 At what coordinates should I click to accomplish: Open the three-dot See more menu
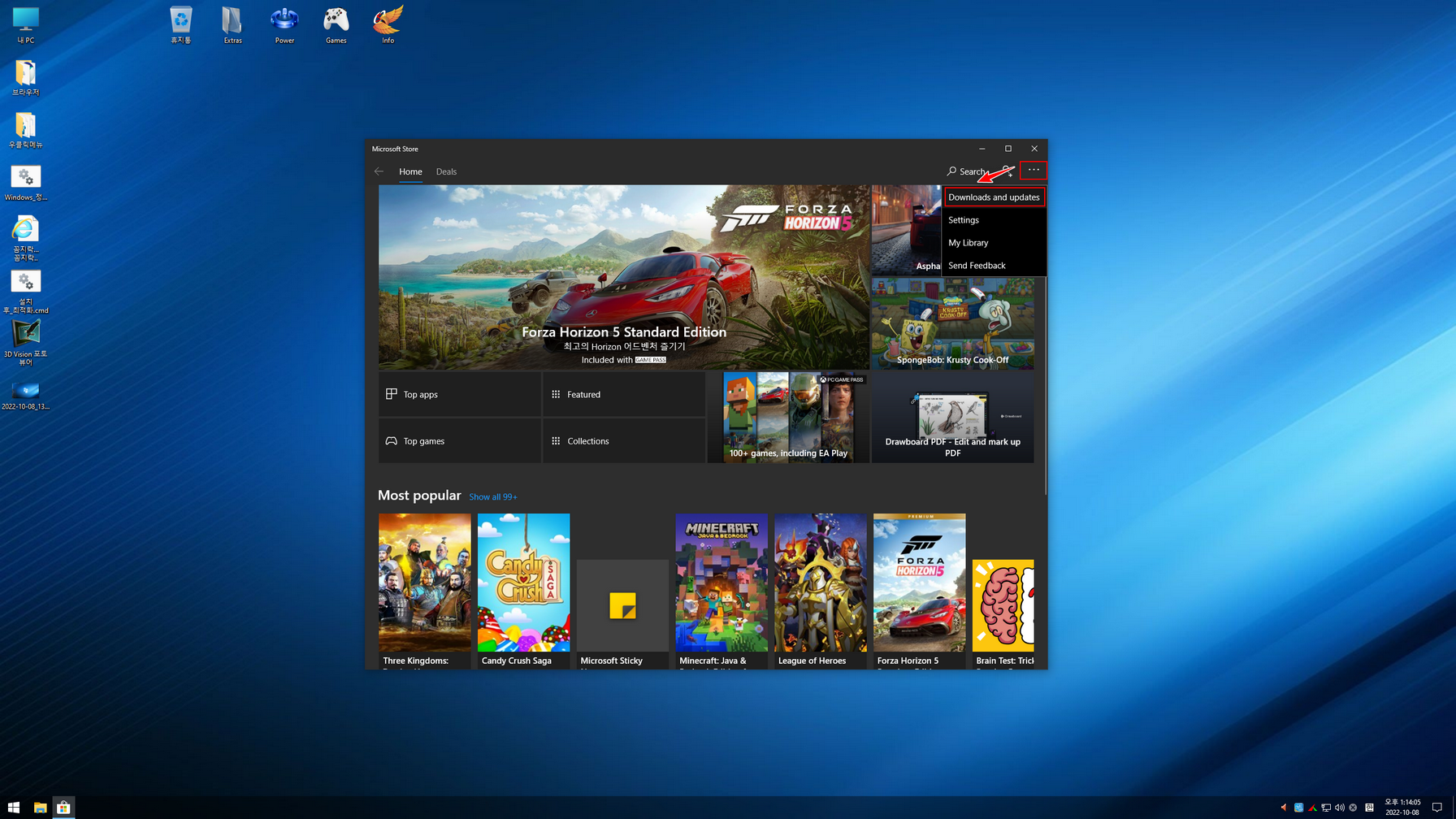(1033, 171)
